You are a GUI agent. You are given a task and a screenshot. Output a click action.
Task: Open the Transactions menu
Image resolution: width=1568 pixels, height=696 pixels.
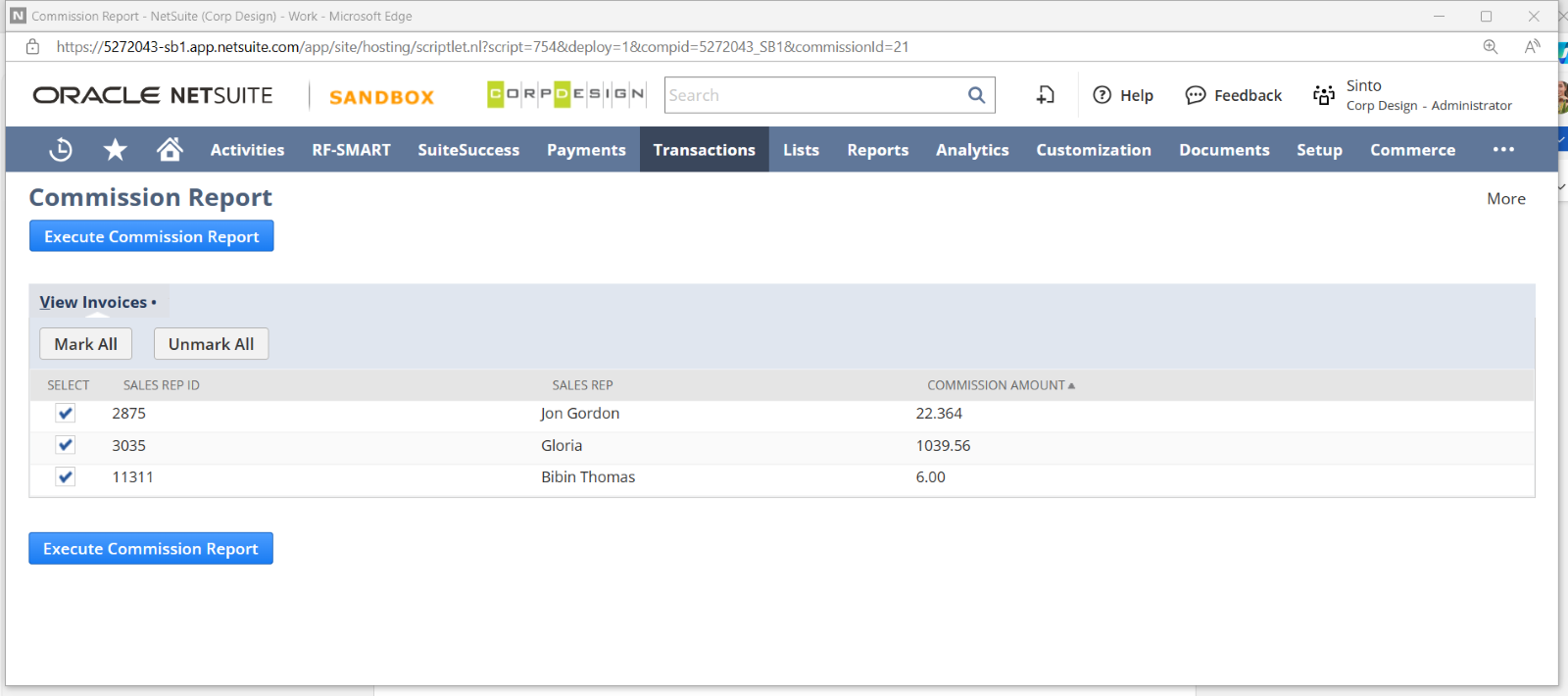tap(704, 150)
